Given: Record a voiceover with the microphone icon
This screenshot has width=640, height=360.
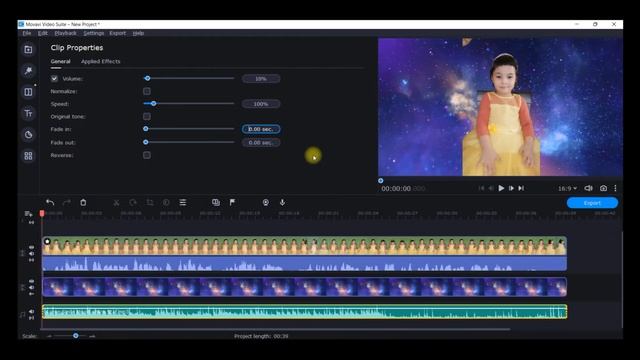Looking at the screenshot, I should click(282, 202).
